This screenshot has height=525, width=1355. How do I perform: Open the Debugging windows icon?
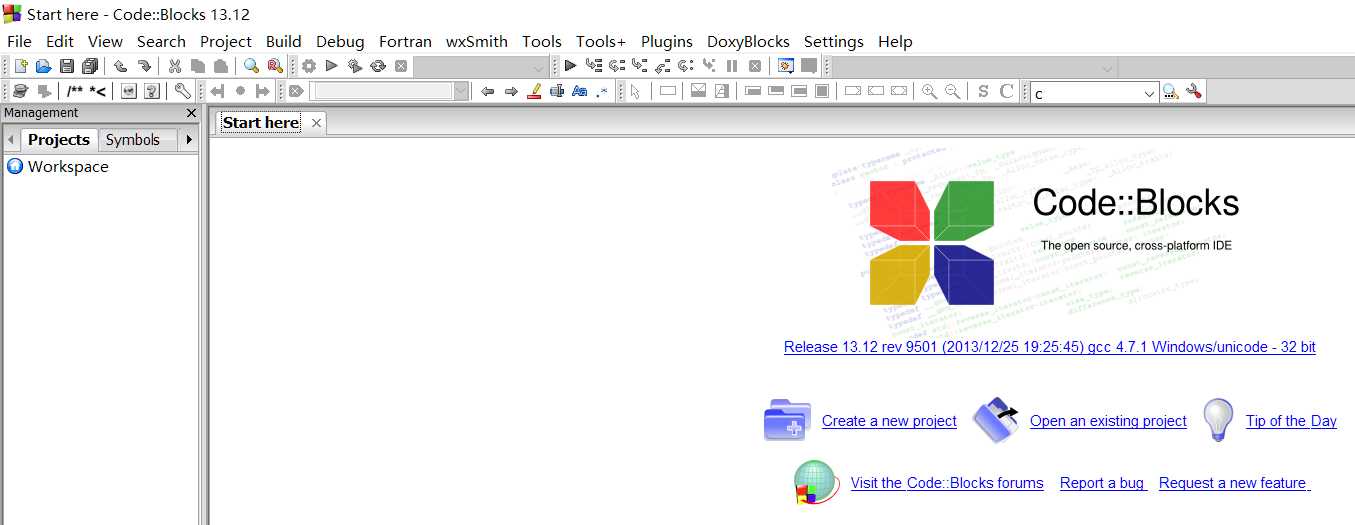click(x=786, y=66)
